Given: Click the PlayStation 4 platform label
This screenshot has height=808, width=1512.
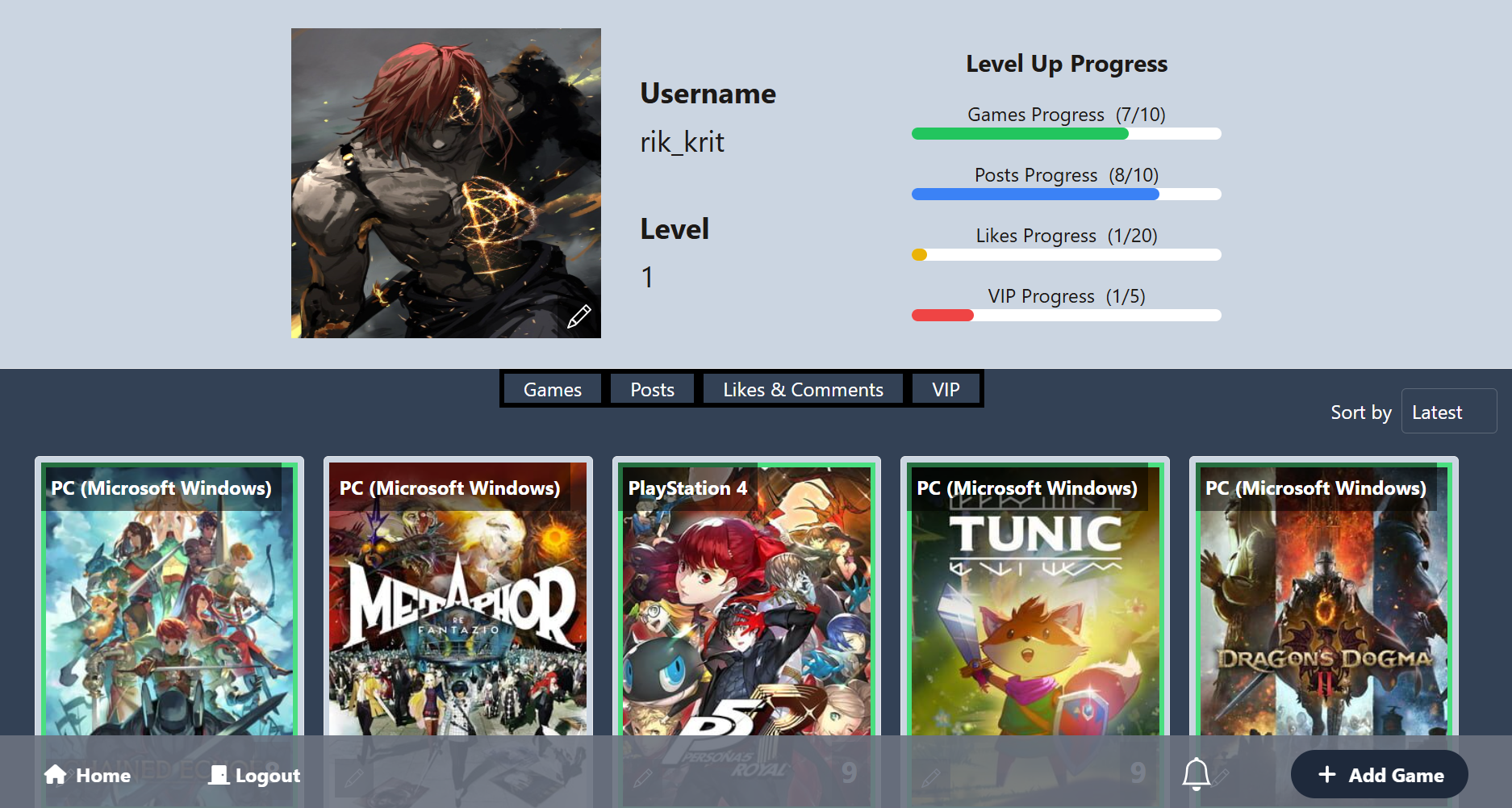Looking at the screenshot, I should 687,488.
